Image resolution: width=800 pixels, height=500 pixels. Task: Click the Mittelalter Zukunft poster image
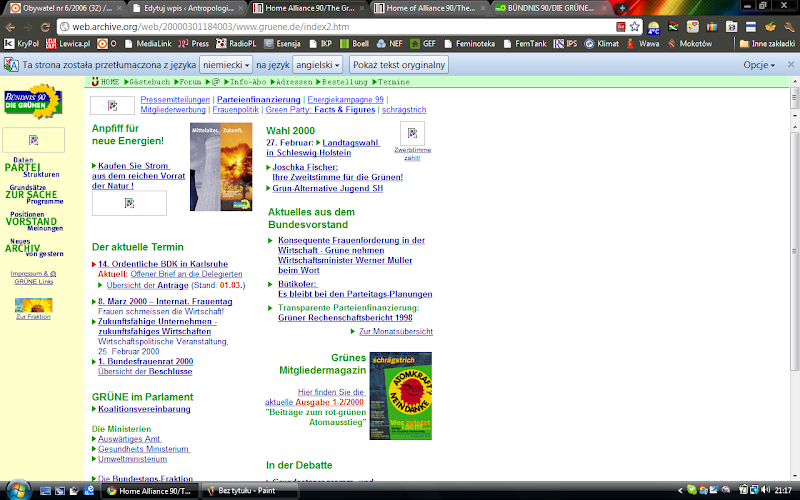[221, 167]
